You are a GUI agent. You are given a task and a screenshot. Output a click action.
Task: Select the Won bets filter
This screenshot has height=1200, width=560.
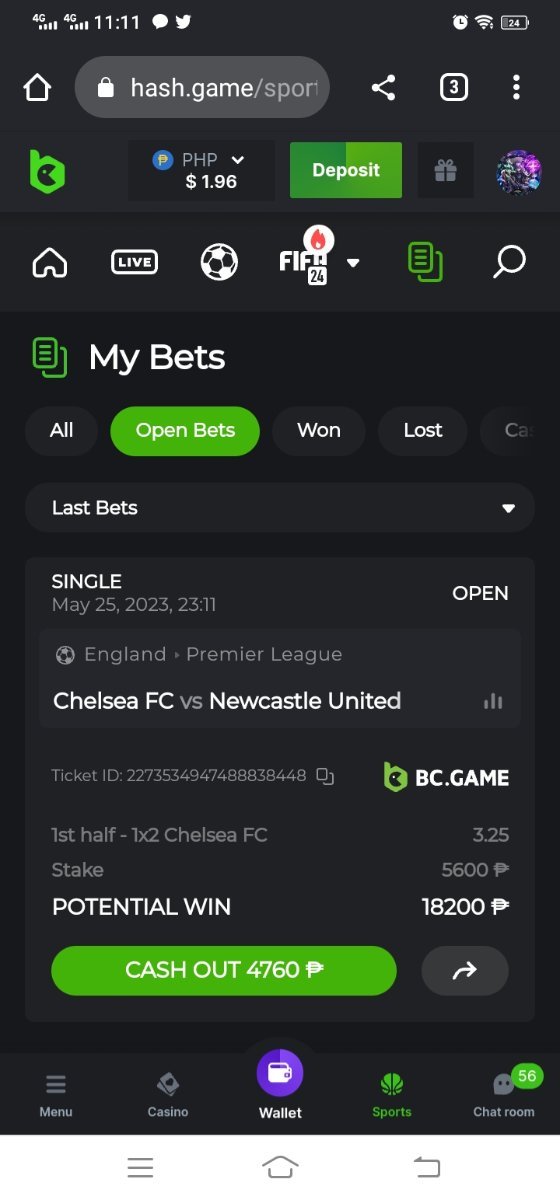pyautogui.click(x=319, y=431)
